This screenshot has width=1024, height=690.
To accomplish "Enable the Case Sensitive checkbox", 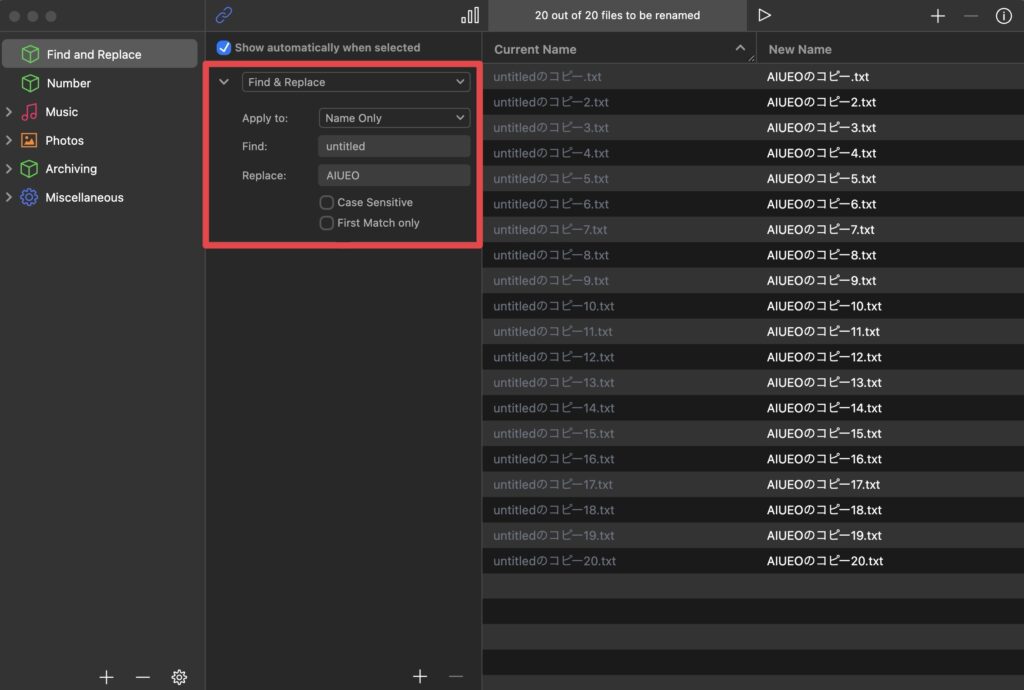I will click(327, 202).
